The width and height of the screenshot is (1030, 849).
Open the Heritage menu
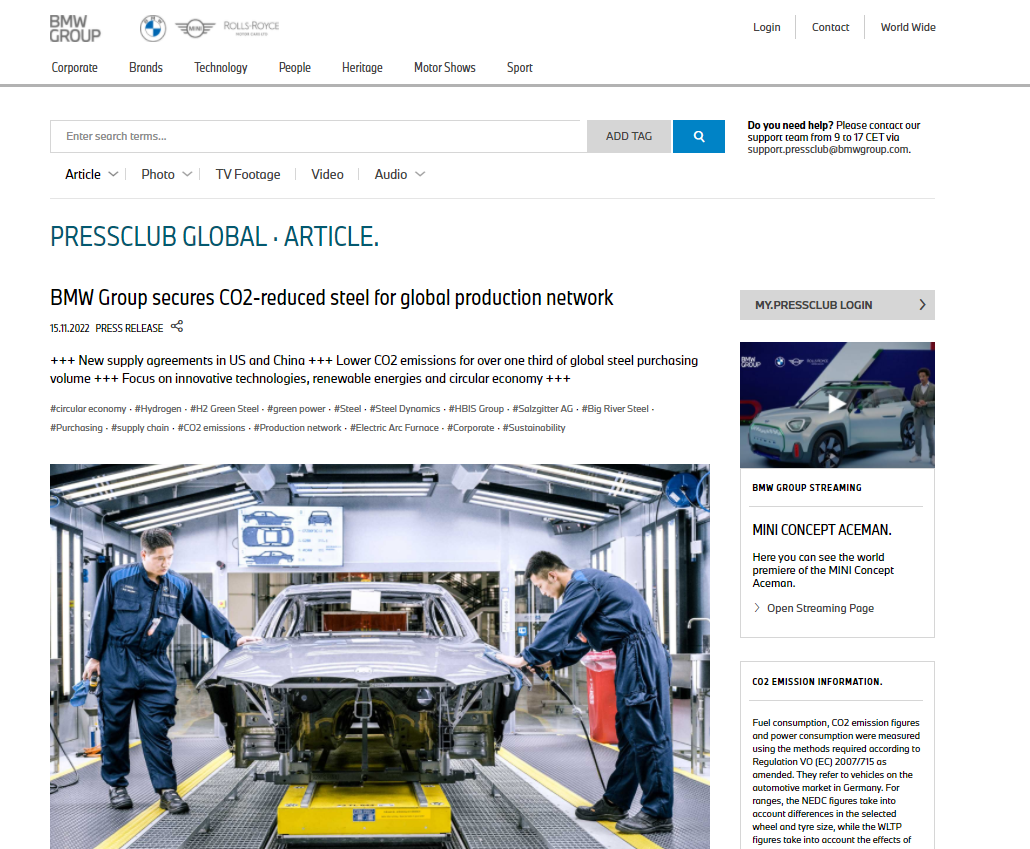coord(362,67)
